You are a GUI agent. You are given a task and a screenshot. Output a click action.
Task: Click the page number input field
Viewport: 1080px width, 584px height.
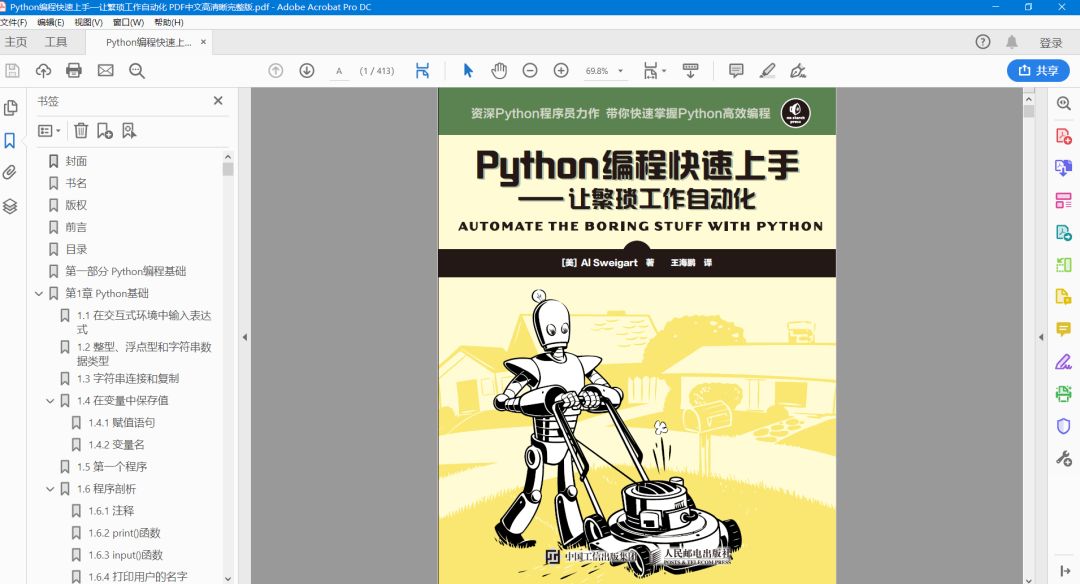(339, 71)
